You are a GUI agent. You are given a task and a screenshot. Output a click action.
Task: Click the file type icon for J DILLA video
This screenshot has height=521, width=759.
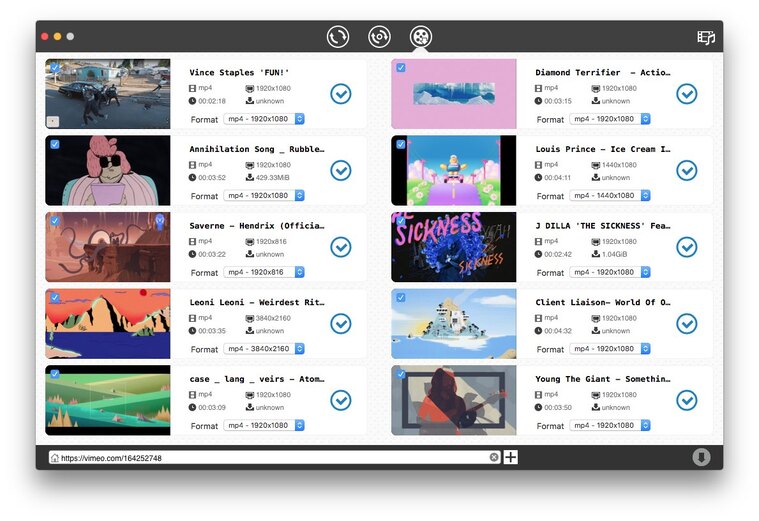point(538,241)
